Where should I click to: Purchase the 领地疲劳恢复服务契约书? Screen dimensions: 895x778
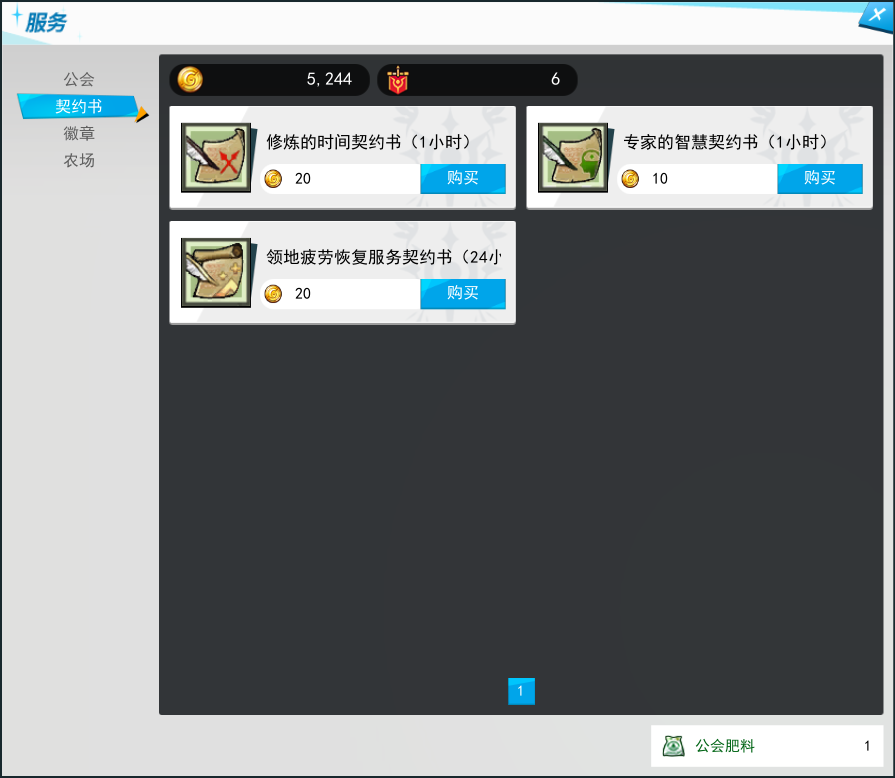462,294
